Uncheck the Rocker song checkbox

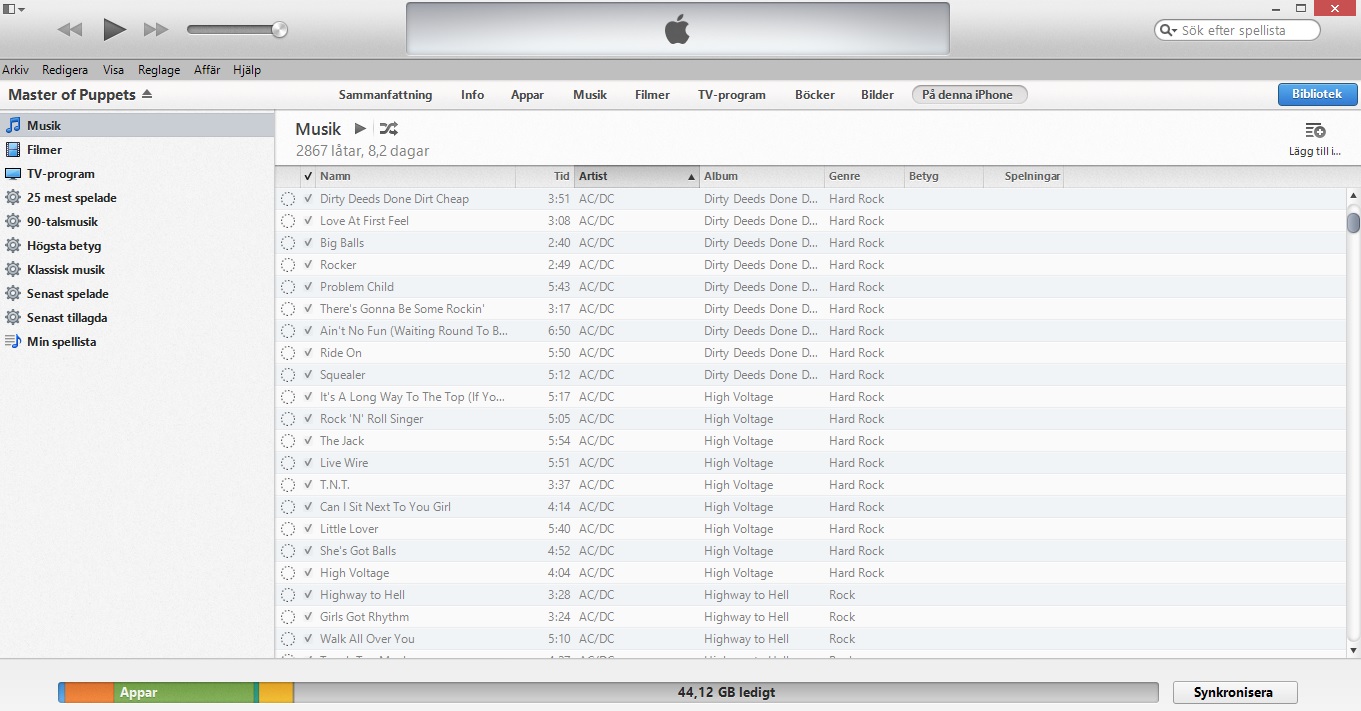(308, 265)
